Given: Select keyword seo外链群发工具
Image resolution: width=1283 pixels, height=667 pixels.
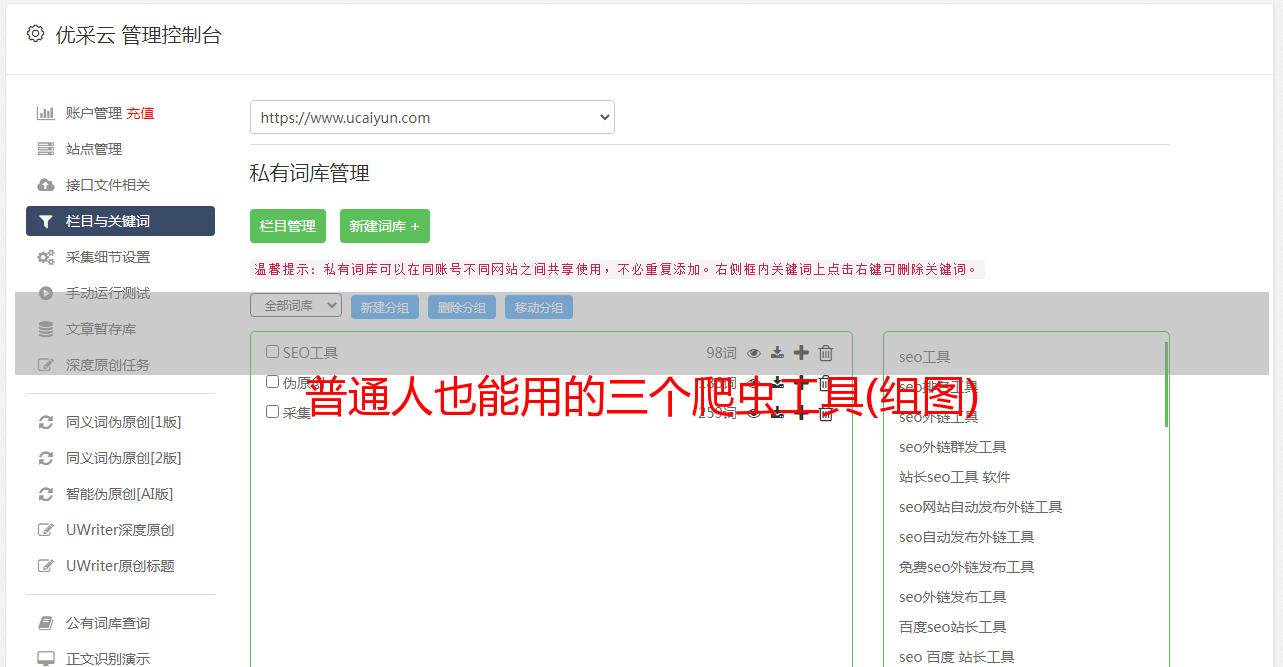Looking at the screenshot, I should (953, 447).
